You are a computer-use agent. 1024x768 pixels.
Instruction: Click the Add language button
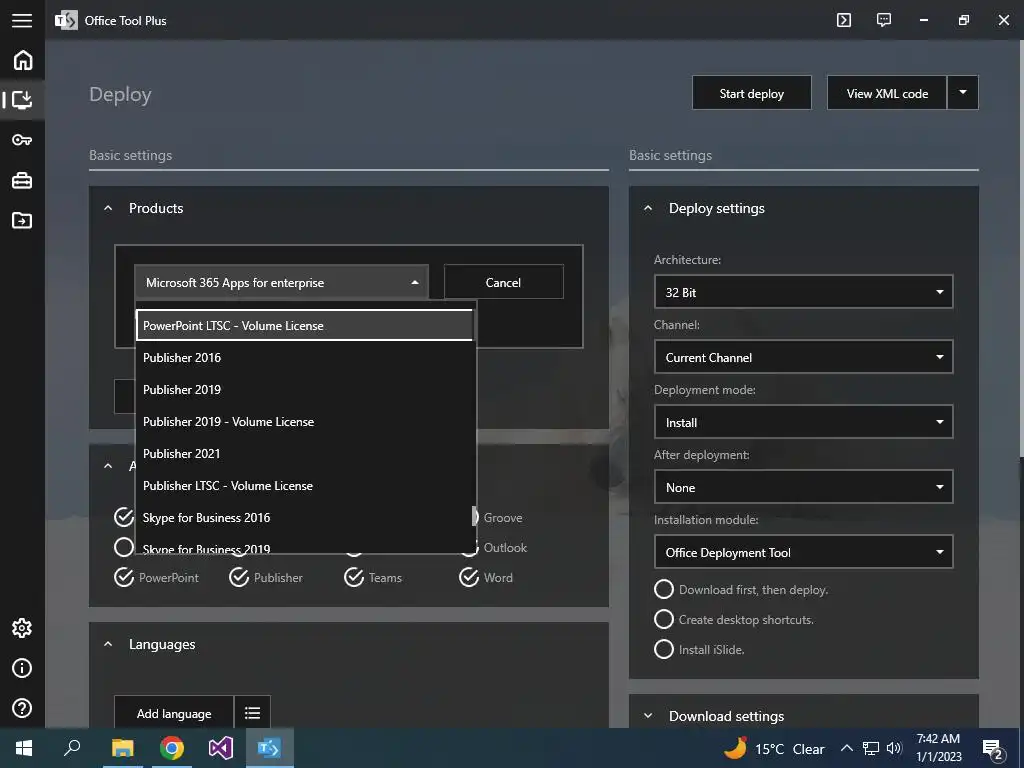coord(174,713)
